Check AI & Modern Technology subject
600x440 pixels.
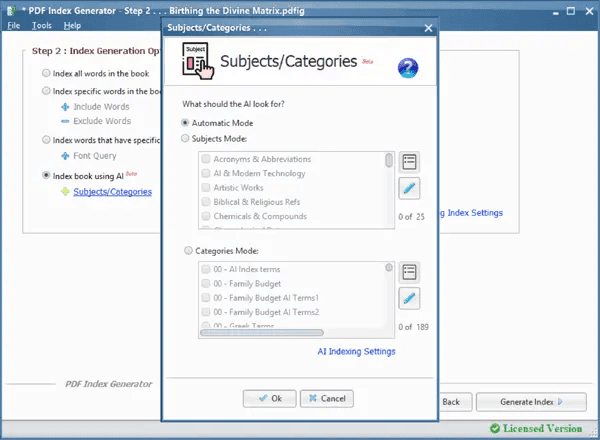tap(206, 173)
